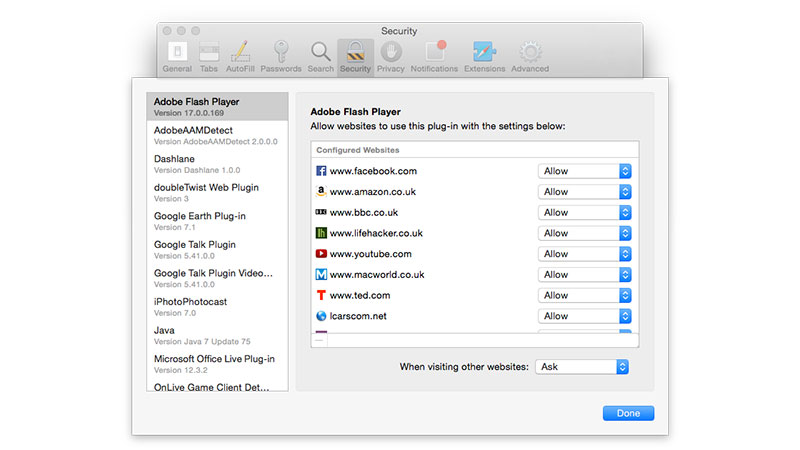Select the Security padlock pane
The width and height of the screenshot is (800, 450).
[x=355, y=57]
